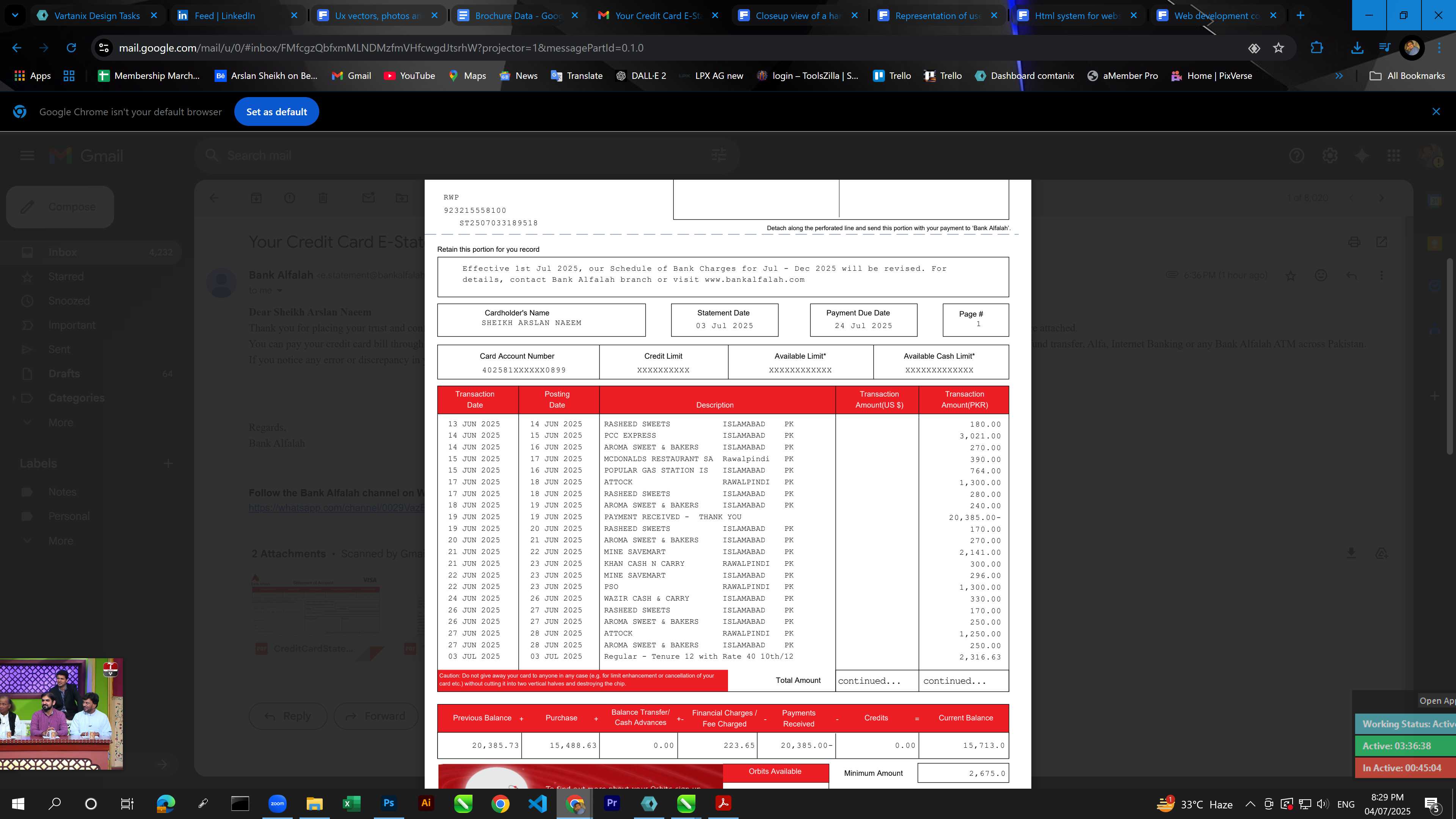Click the KHAN CASH N CARRY description
Viewport: 1456px width, 819px height.
point(644,563)
